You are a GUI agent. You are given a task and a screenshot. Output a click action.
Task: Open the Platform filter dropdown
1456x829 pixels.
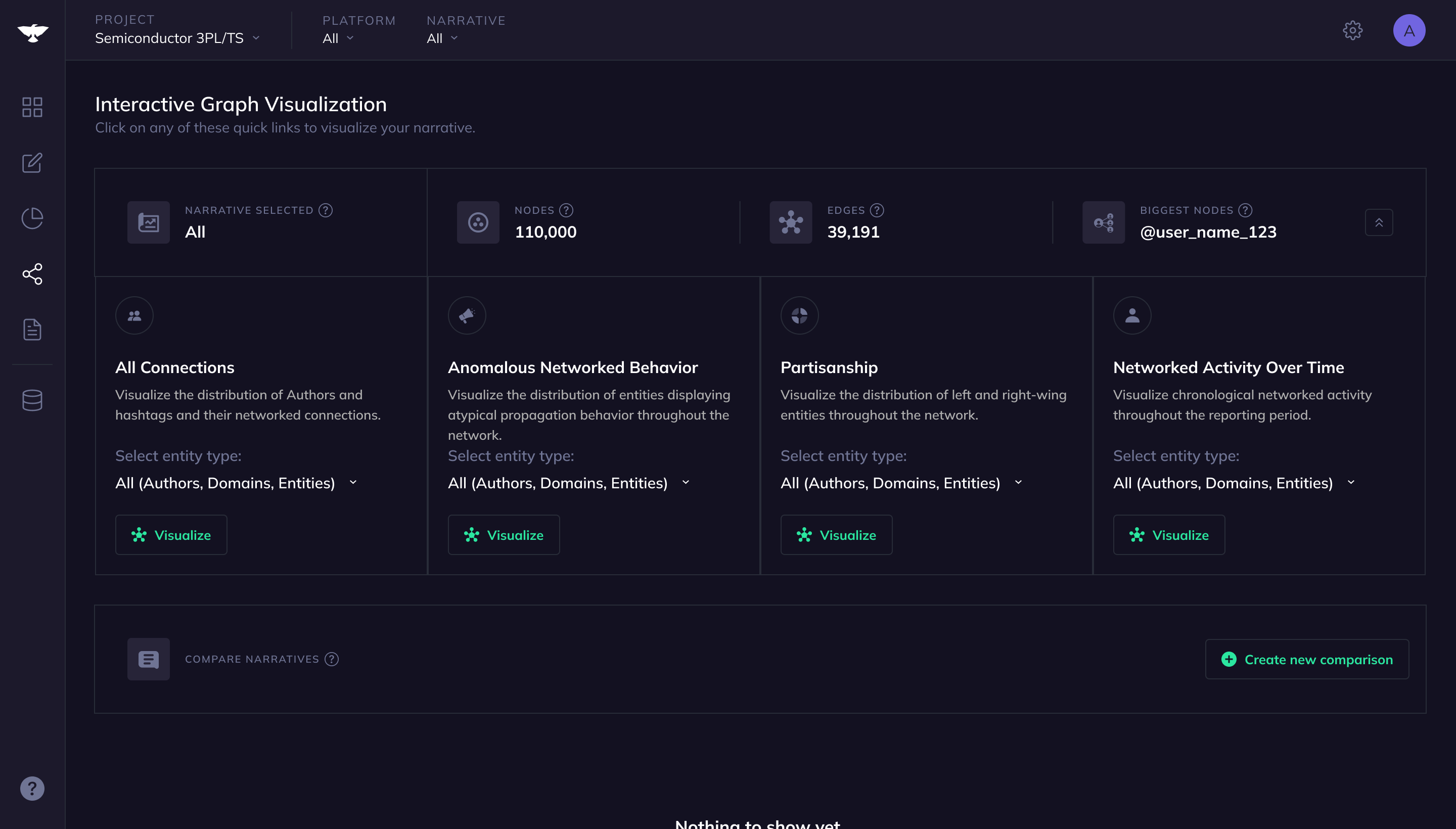click(338, 38)
